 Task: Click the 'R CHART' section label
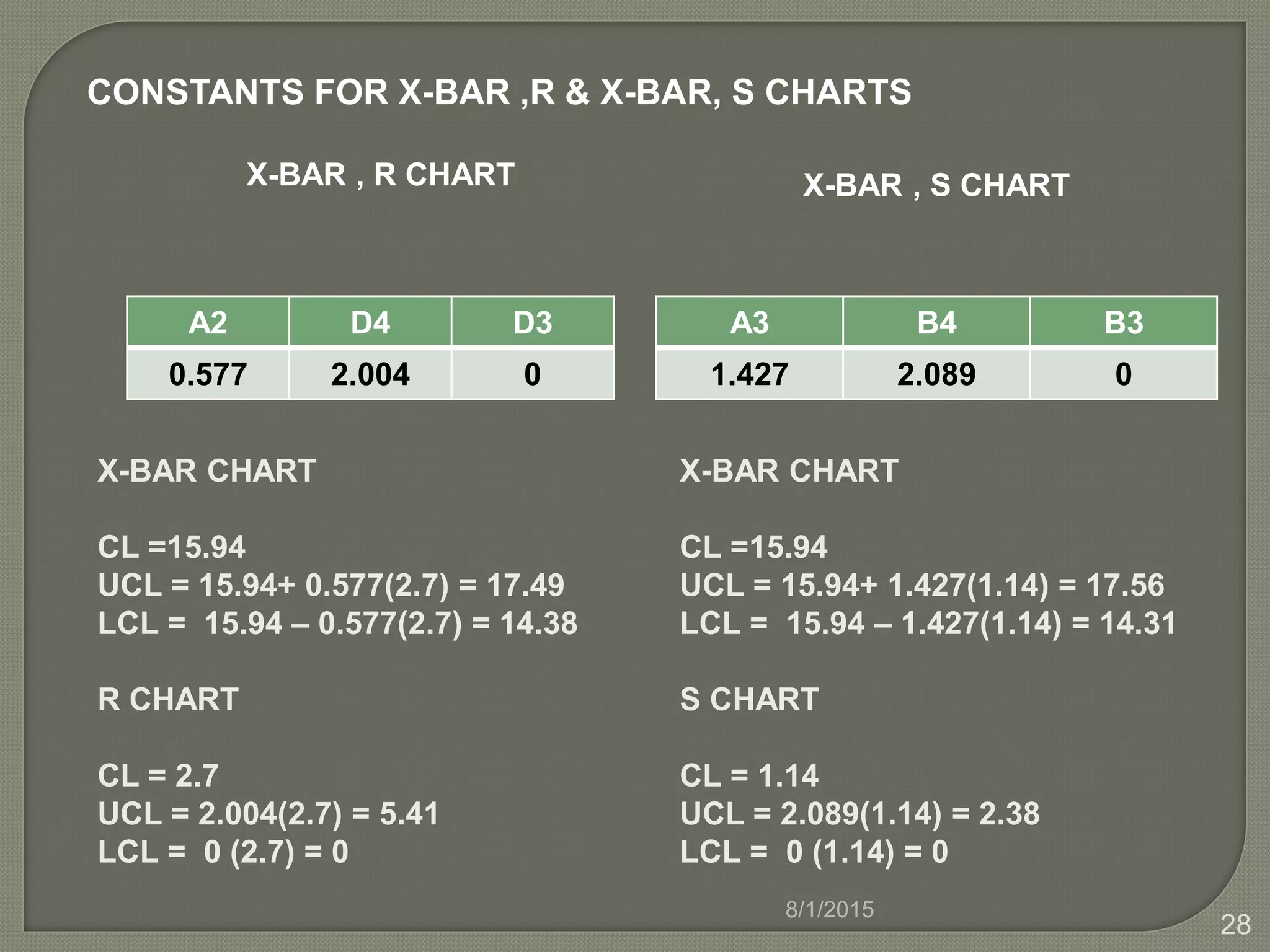(x=168, y=700)
